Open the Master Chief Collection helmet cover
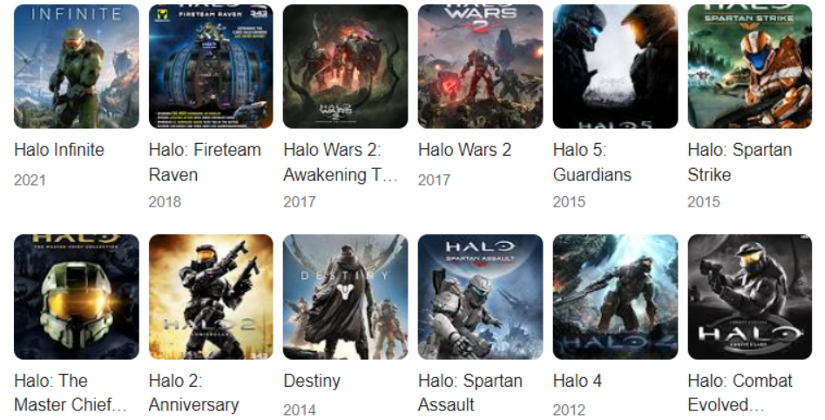Viewport: 825px width, 420px height. (76, 297)
